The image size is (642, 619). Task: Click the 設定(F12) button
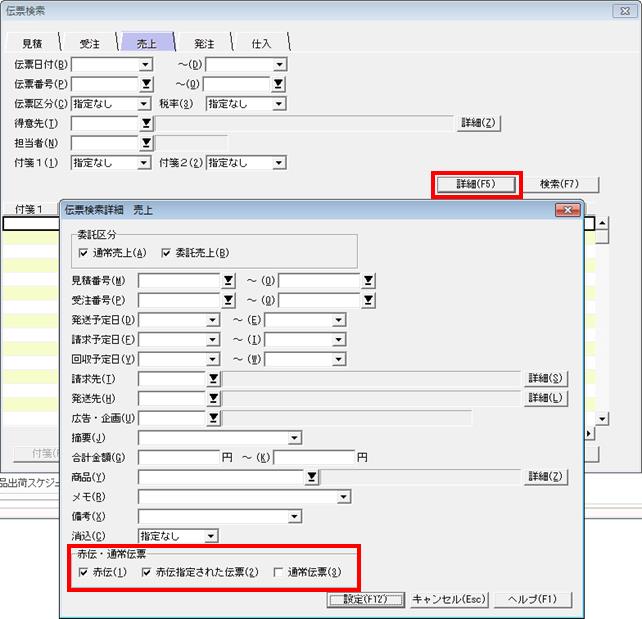coord(366,600)
